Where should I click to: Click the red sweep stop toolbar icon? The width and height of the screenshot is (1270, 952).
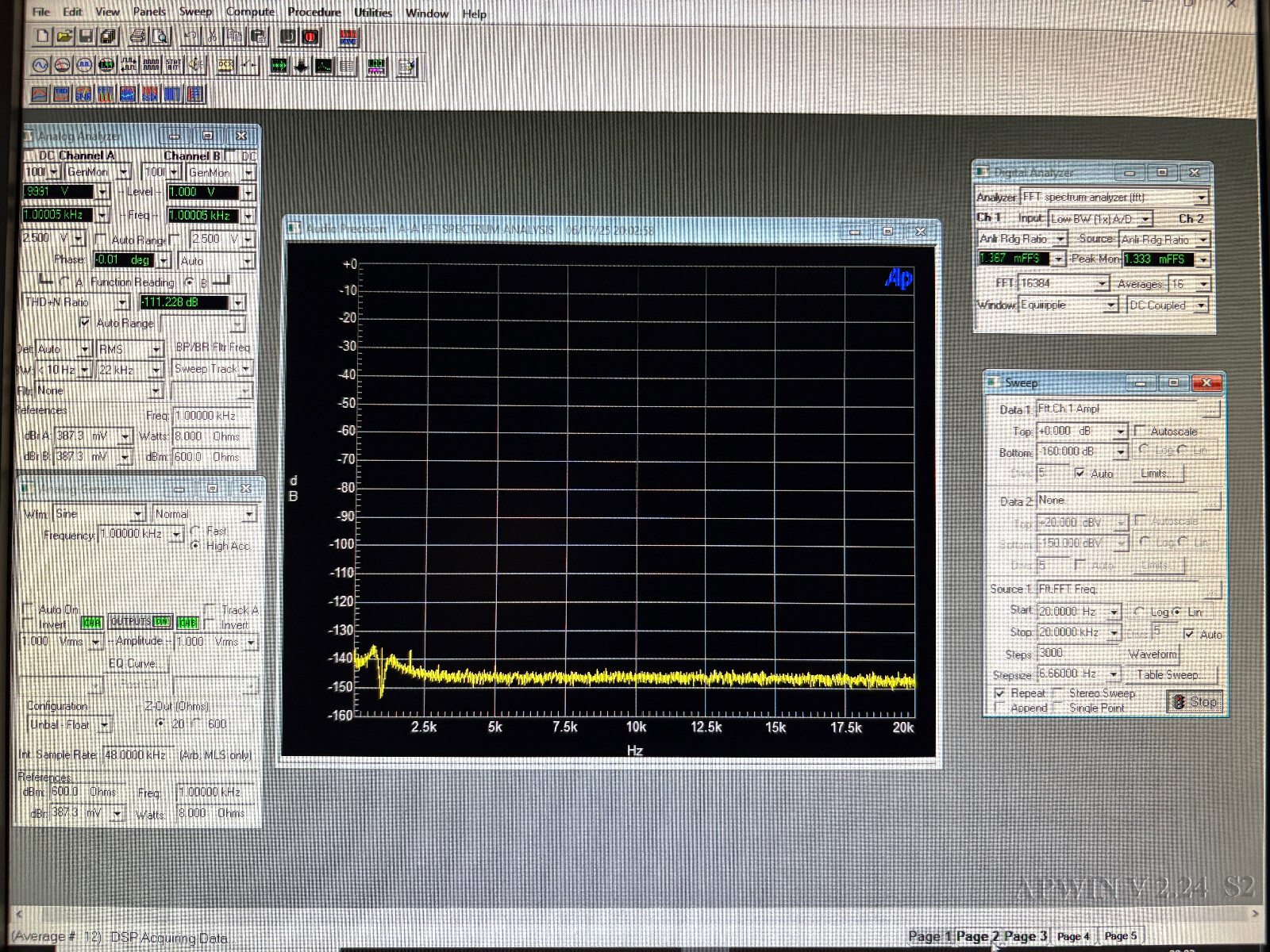click(310, 36)
